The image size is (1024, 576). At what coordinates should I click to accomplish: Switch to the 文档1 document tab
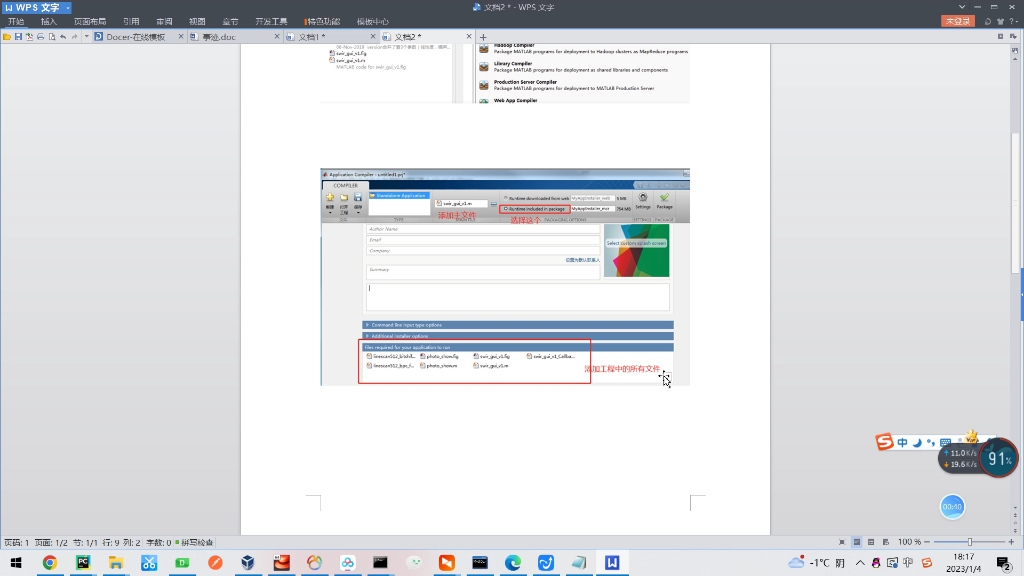[312, 37]
